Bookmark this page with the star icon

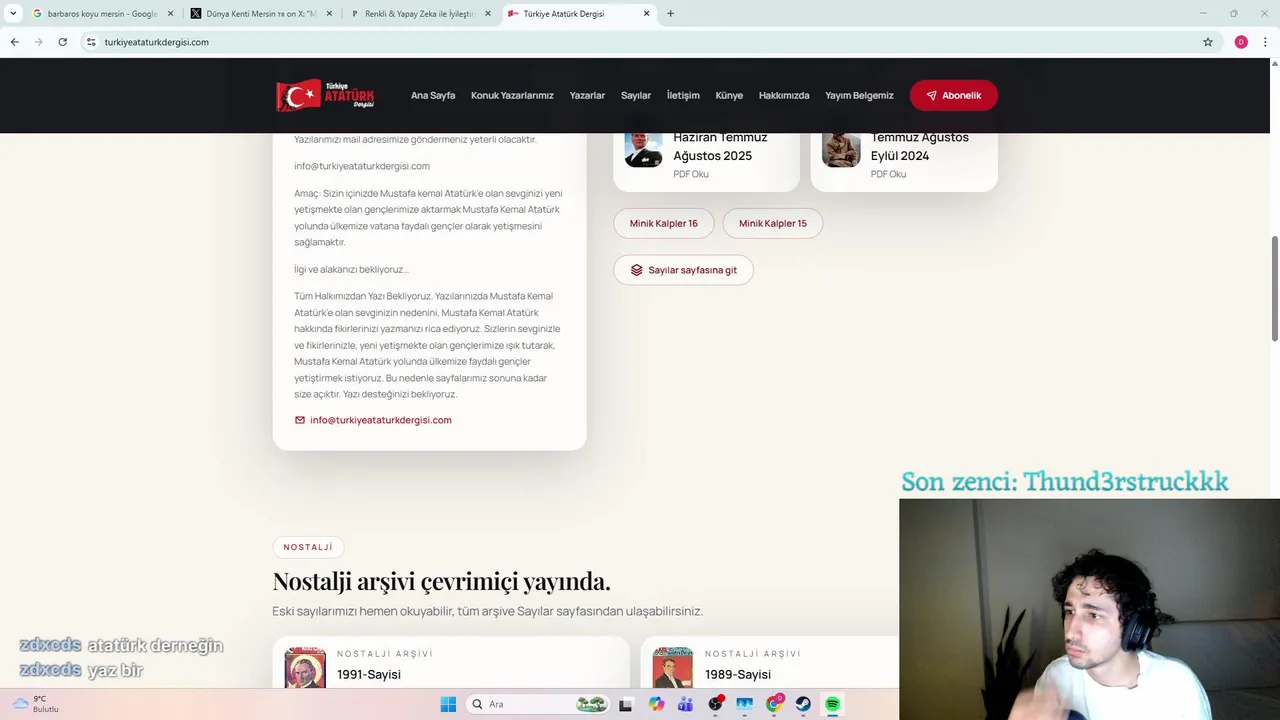tap(1208, 42)
